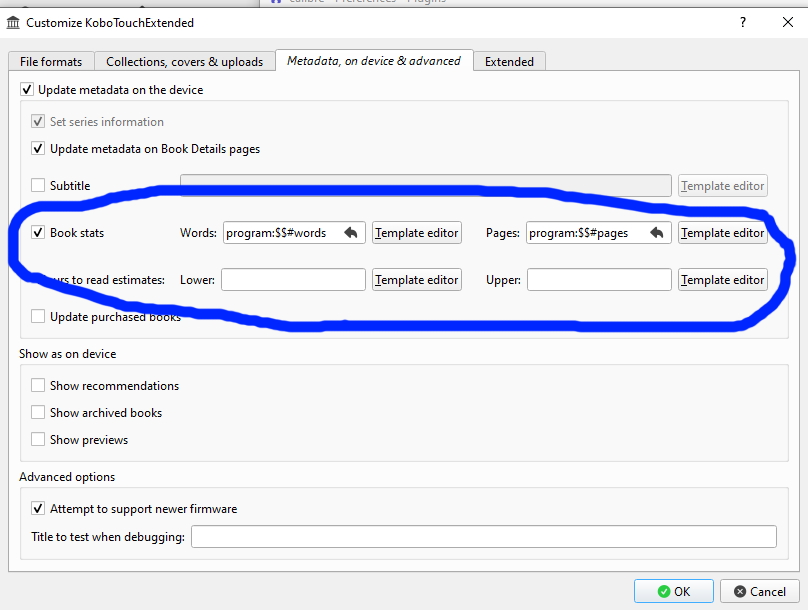Reset the Words template with its undo arrow

click(x=351, y=233)
